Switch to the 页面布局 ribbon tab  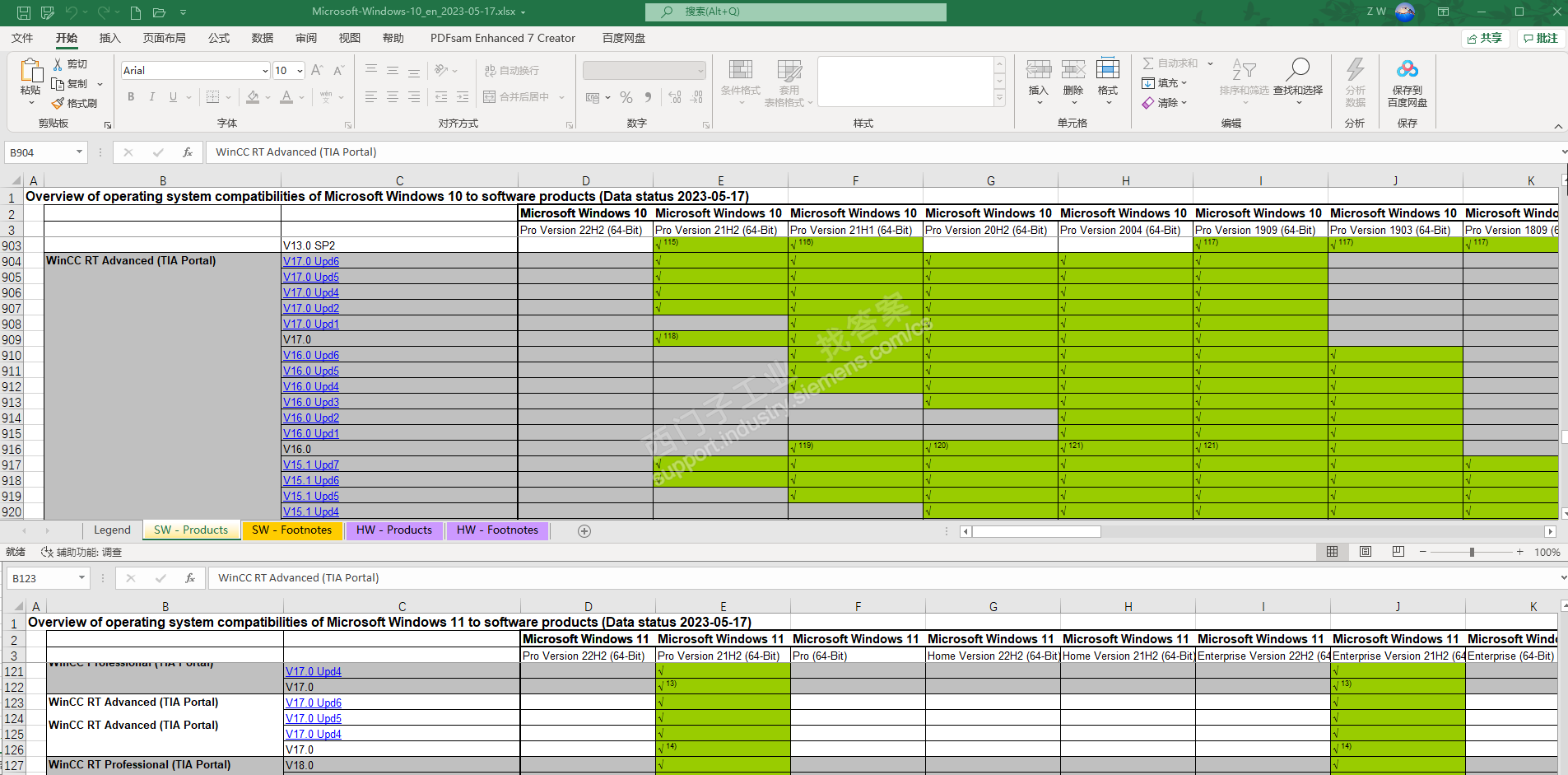coord(165,38)
